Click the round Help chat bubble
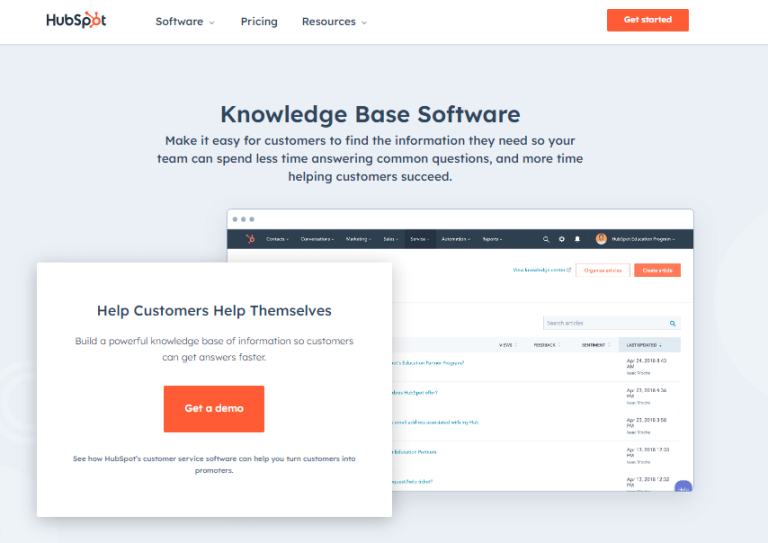 (x=684, y=488)
